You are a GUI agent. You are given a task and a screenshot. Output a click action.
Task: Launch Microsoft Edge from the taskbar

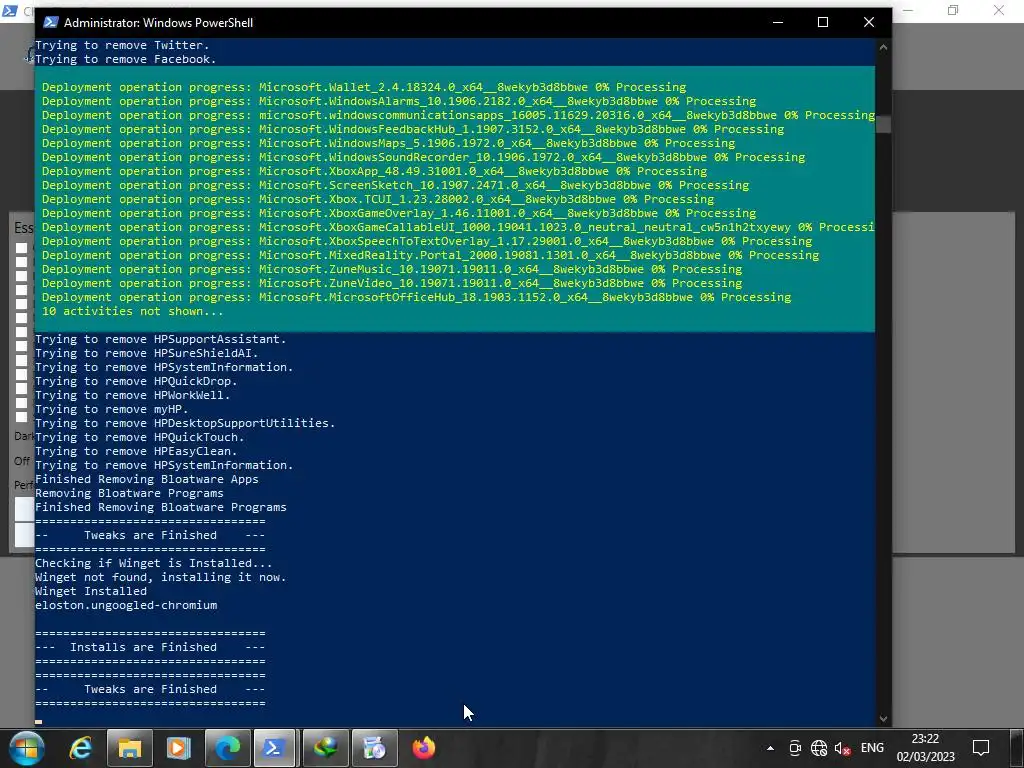[227, 748]
